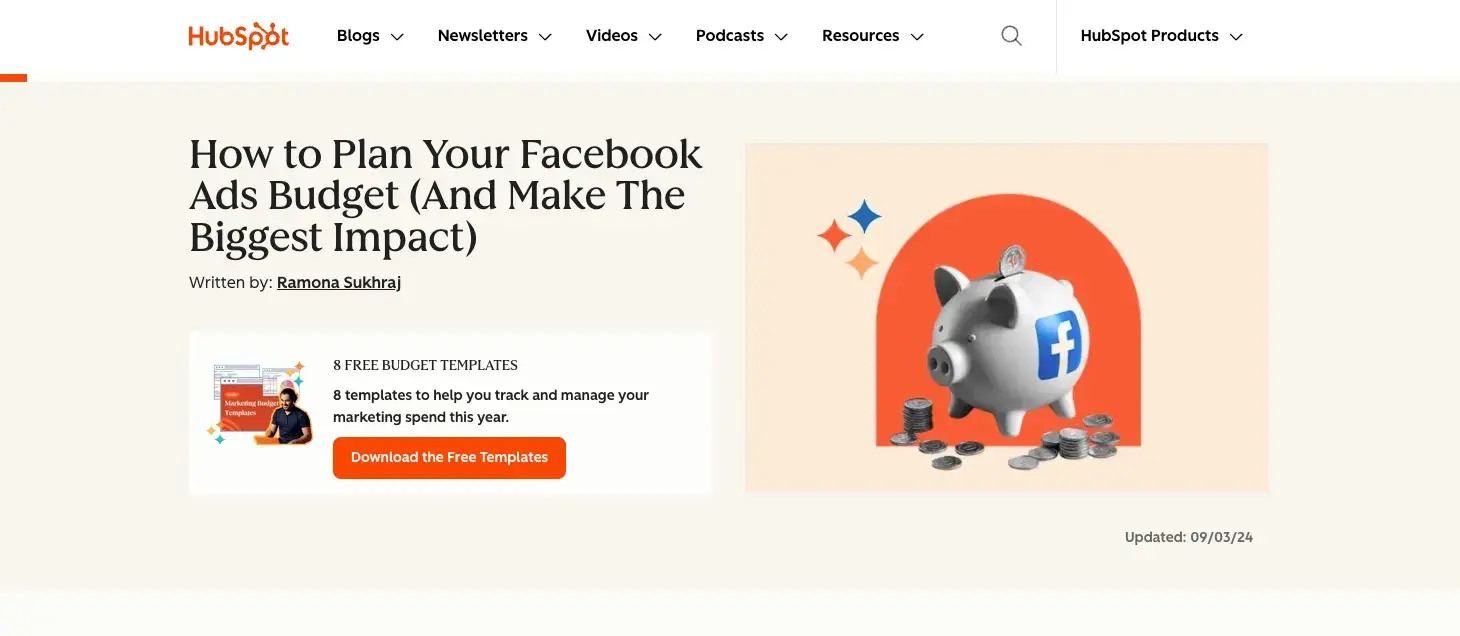Select Newsletters from the top navigation
This screenshot has width=1460, height=636.
pyautogui.click(x=482, y=35)
